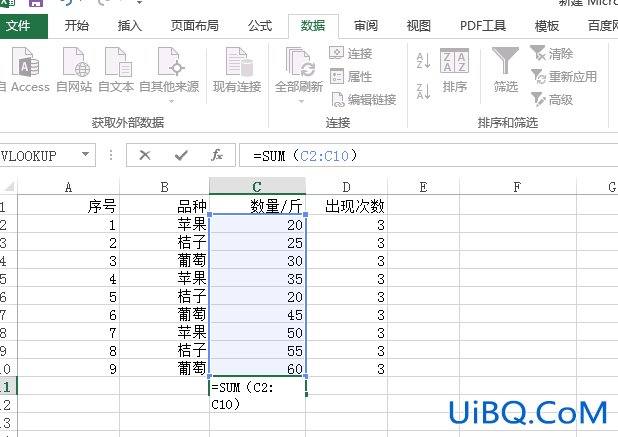This screenshot has width=618, height=437.
Task: Click 桔子 in row 3
Action: point(165,243)
